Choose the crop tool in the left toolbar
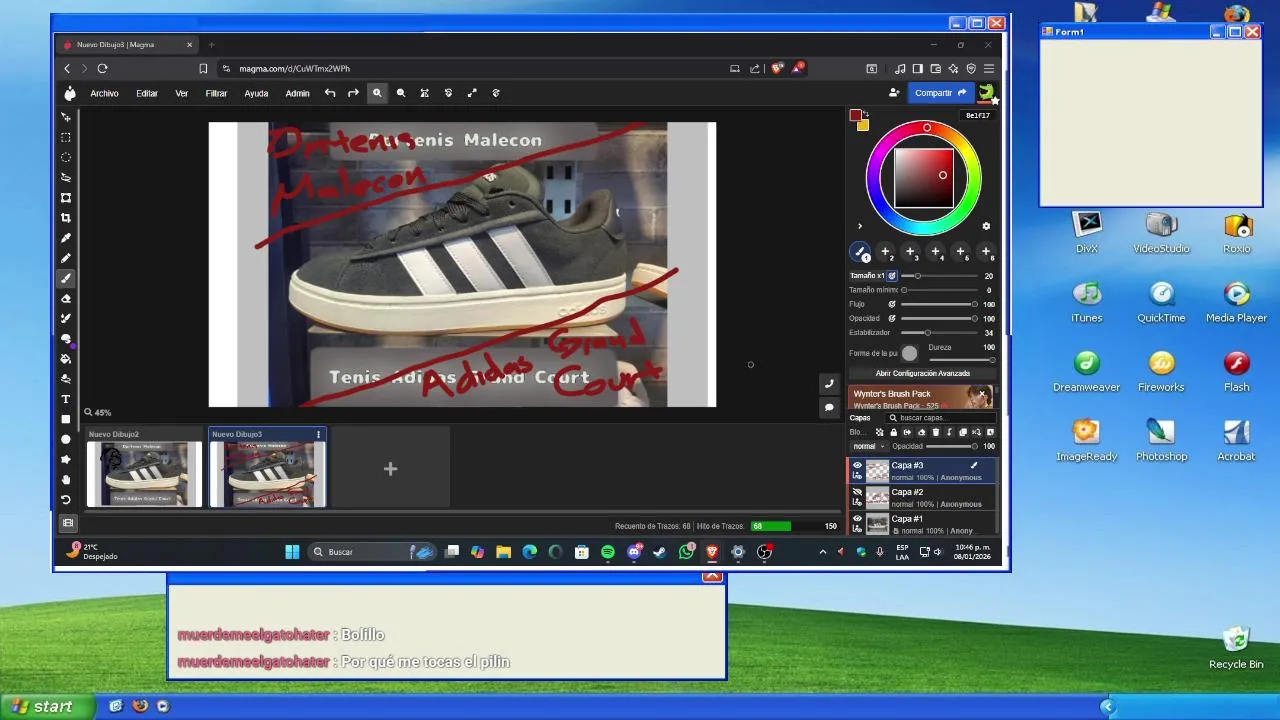This screenshot has width=1280, height=720. click(x=66, y=218)
